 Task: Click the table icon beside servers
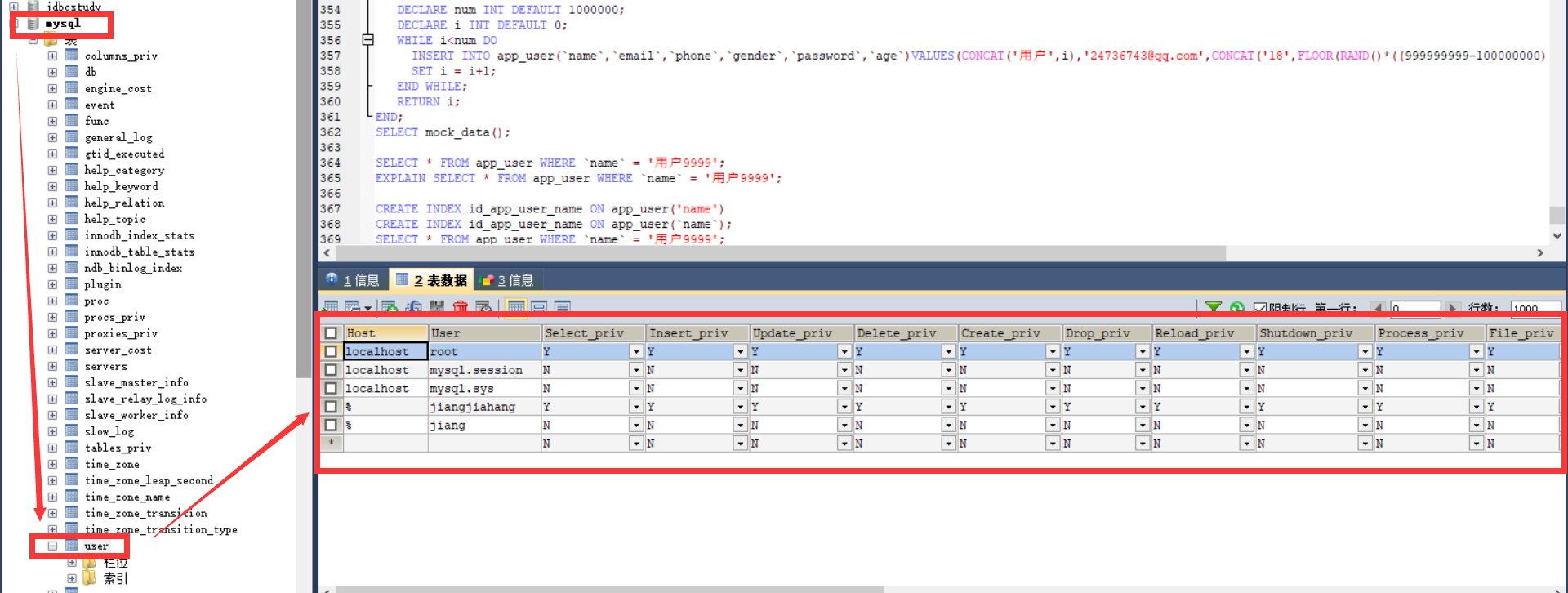(x=72, y=366)
